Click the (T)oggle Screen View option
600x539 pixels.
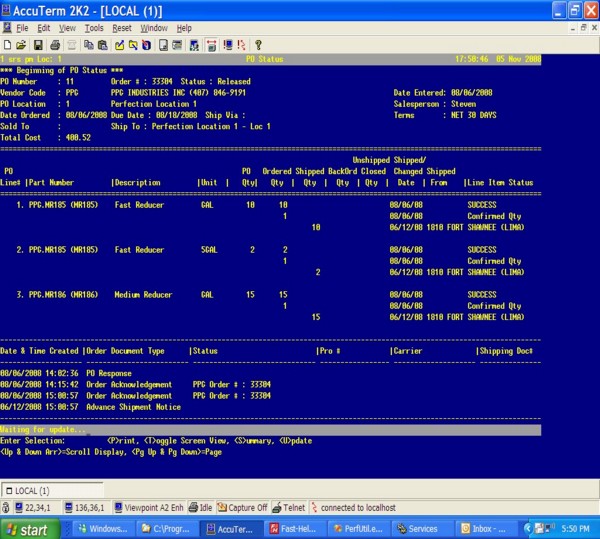186,441
